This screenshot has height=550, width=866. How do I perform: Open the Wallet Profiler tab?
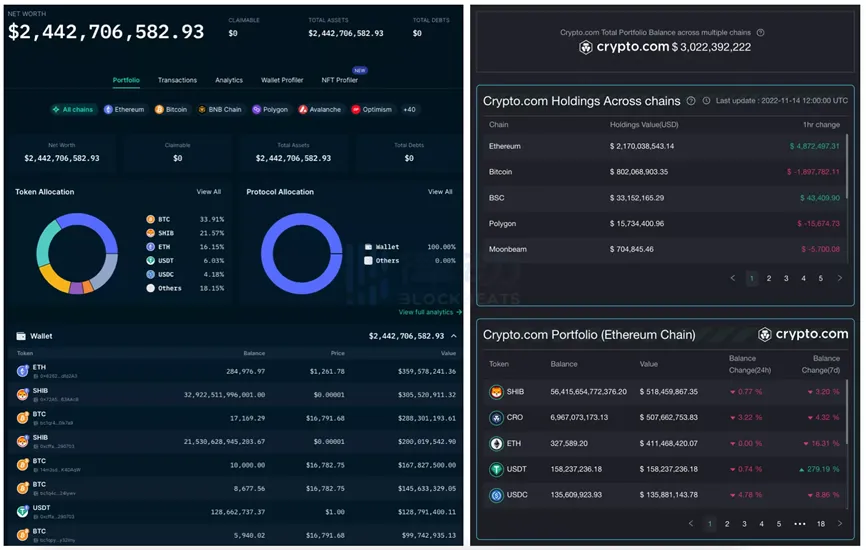(x=282, y=80)
